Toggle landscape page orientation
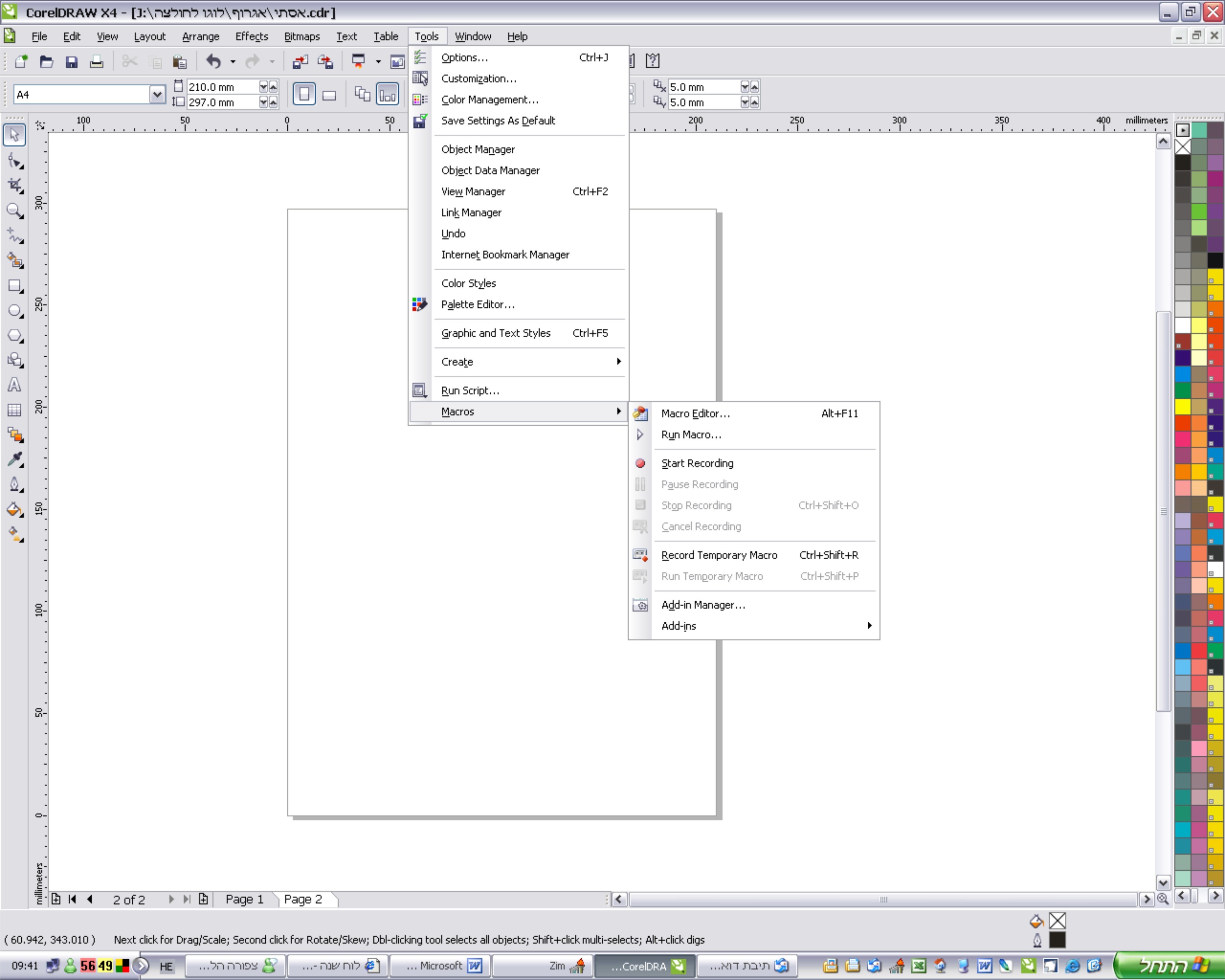The height and width of the screenshot is (980, 1225). click(329, 94)
